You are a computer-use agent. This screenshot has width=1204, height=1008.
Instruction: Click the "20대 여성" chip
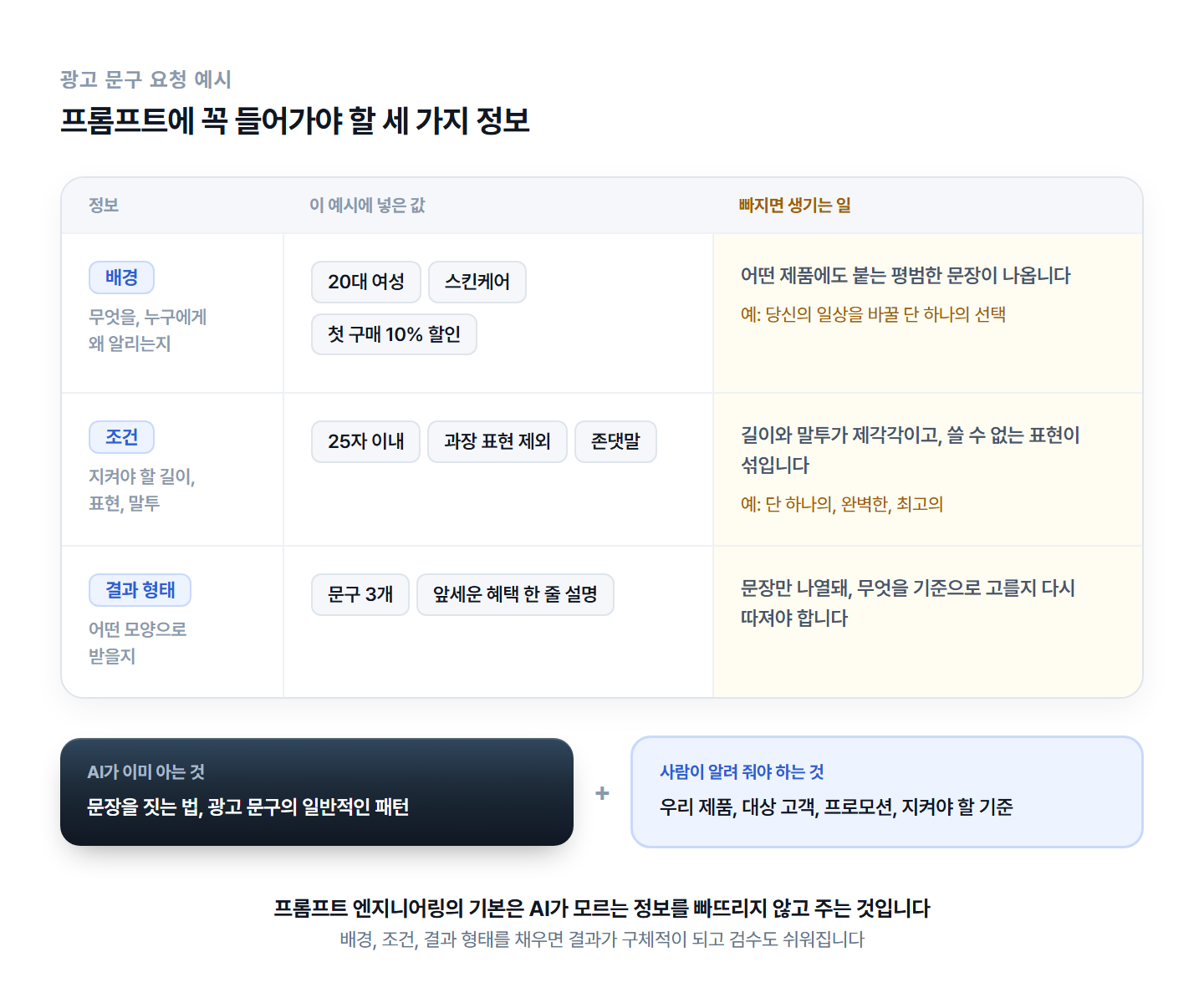point(366,282)
